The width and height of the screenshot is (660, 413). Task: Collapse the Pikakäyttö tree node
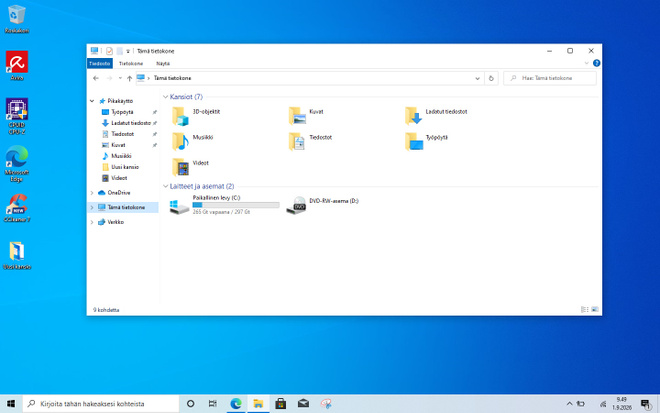92,101
